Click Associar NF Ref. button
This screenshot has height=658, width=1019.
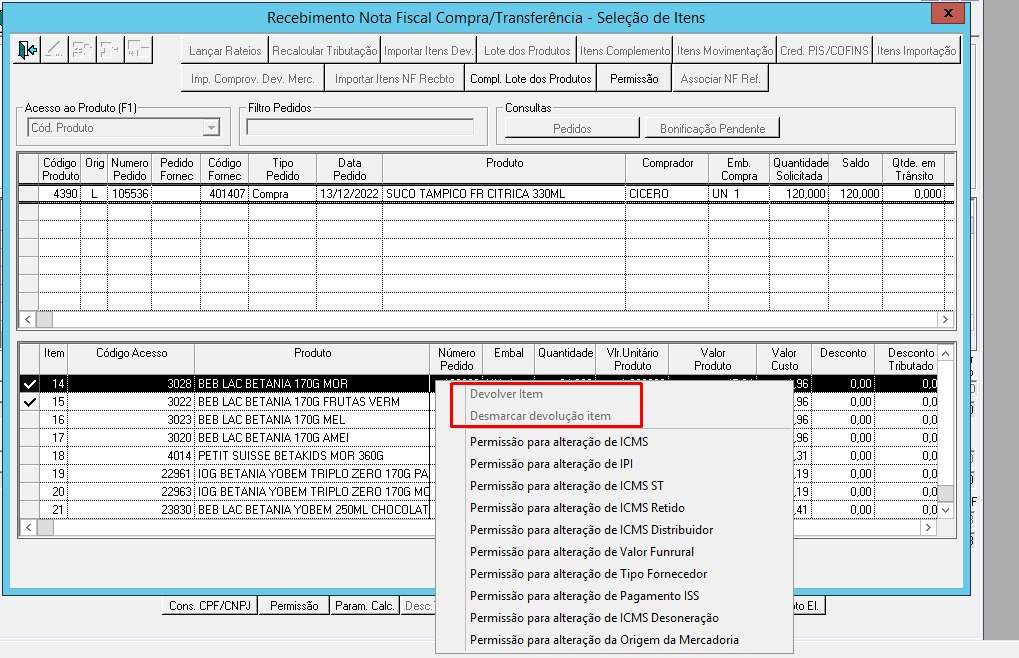(x=720, y=79)
